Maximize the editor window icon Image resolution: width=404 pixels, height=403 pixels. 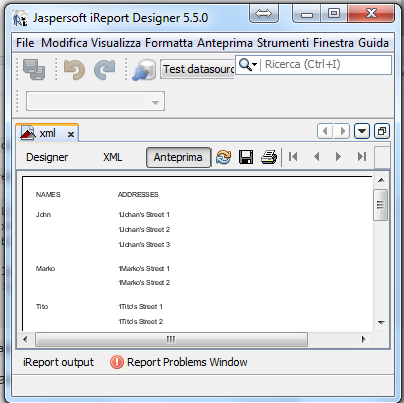382,131
